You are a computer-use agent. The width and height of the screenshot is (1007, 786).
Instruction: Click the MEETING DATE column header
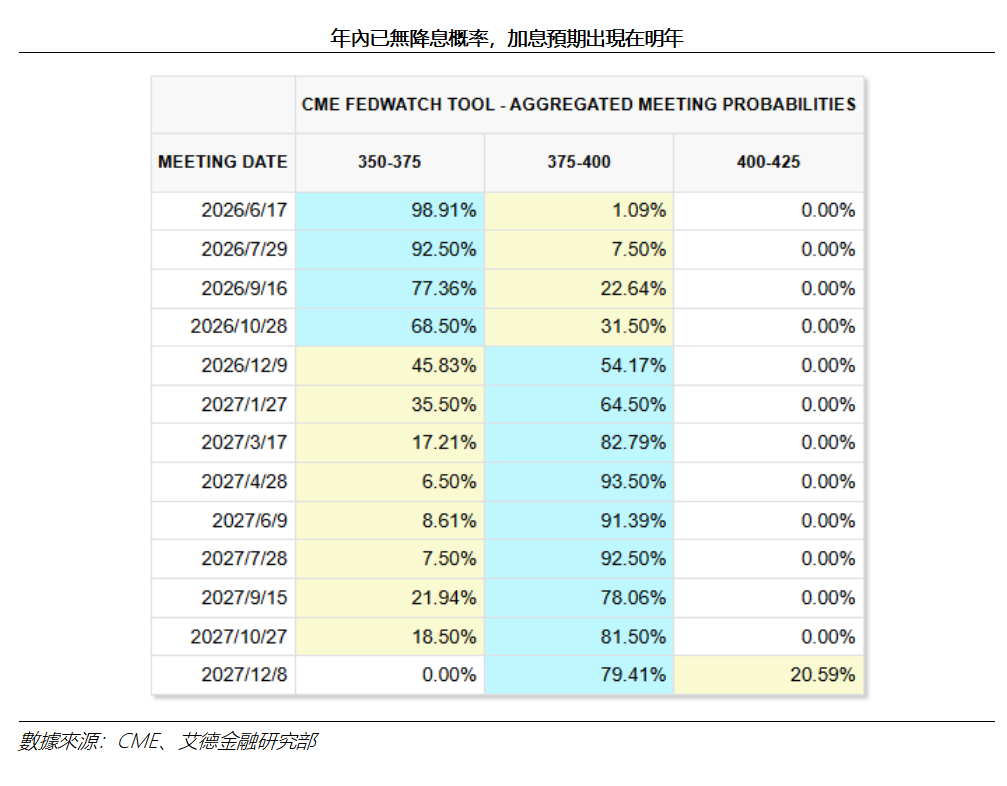pos(223,162)
